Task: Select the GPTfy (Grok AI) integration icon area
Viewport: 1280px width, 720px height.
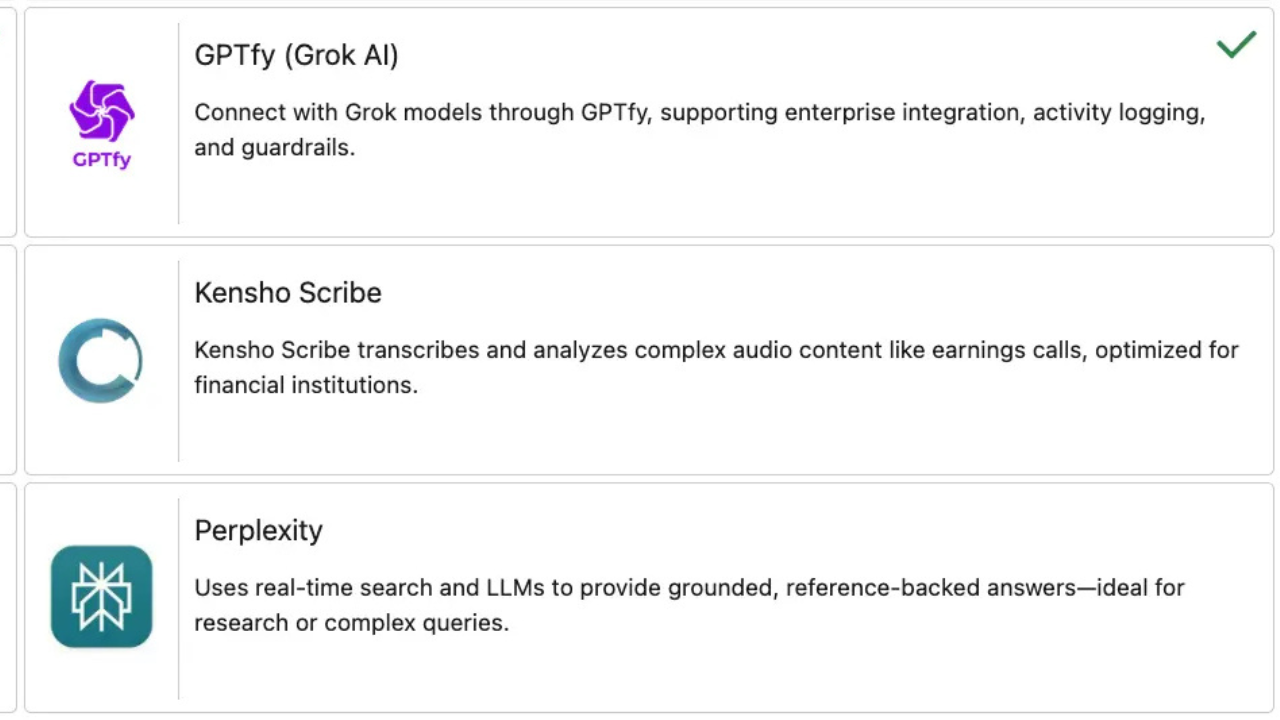Action: [x=101, y=120]
